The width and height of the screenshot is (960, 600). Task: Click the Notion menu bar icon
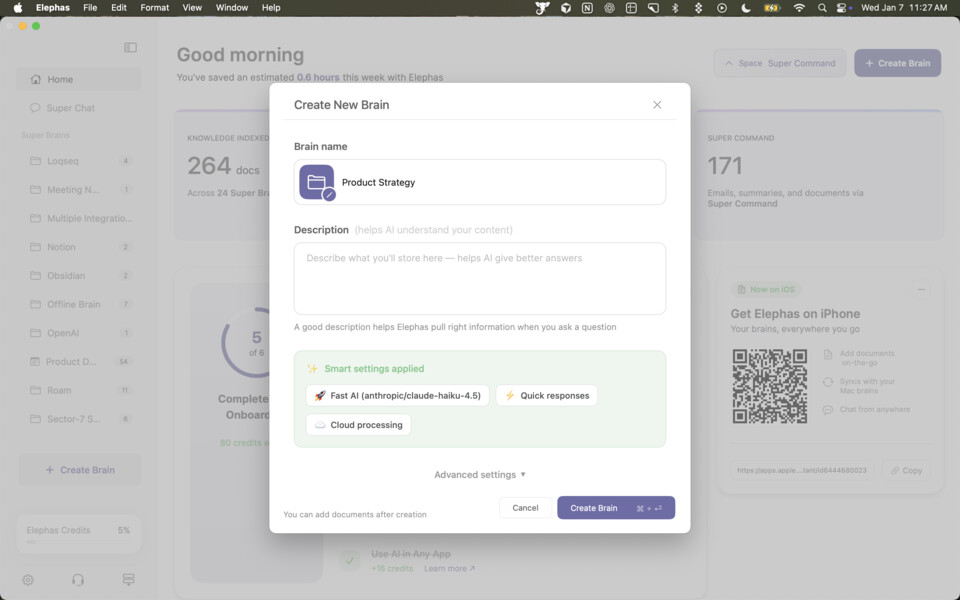click(x=587, y=8)
